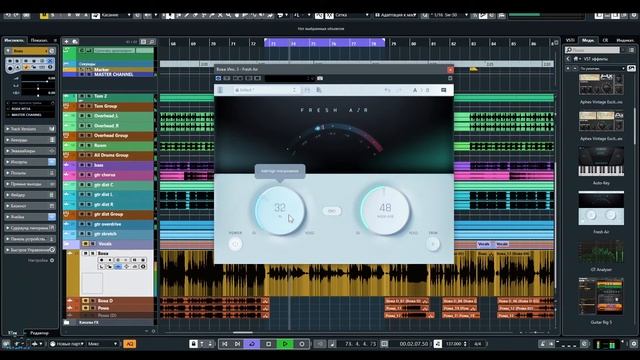Expand the Эквалайзеры inspector section
This screenshot has width=640, height=360.
[x=30, y=151]
